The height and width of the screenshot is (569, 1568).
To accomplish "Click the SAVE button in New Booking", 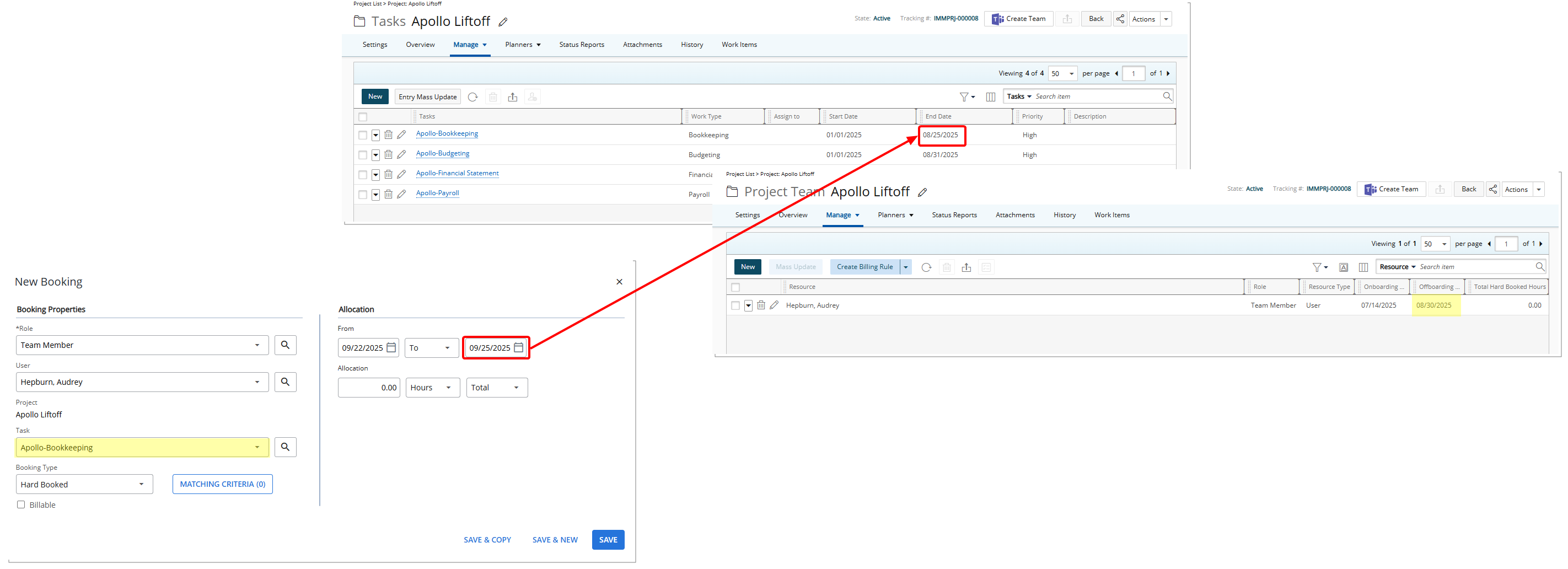I will pyautogui.click(x=608, y=540).
